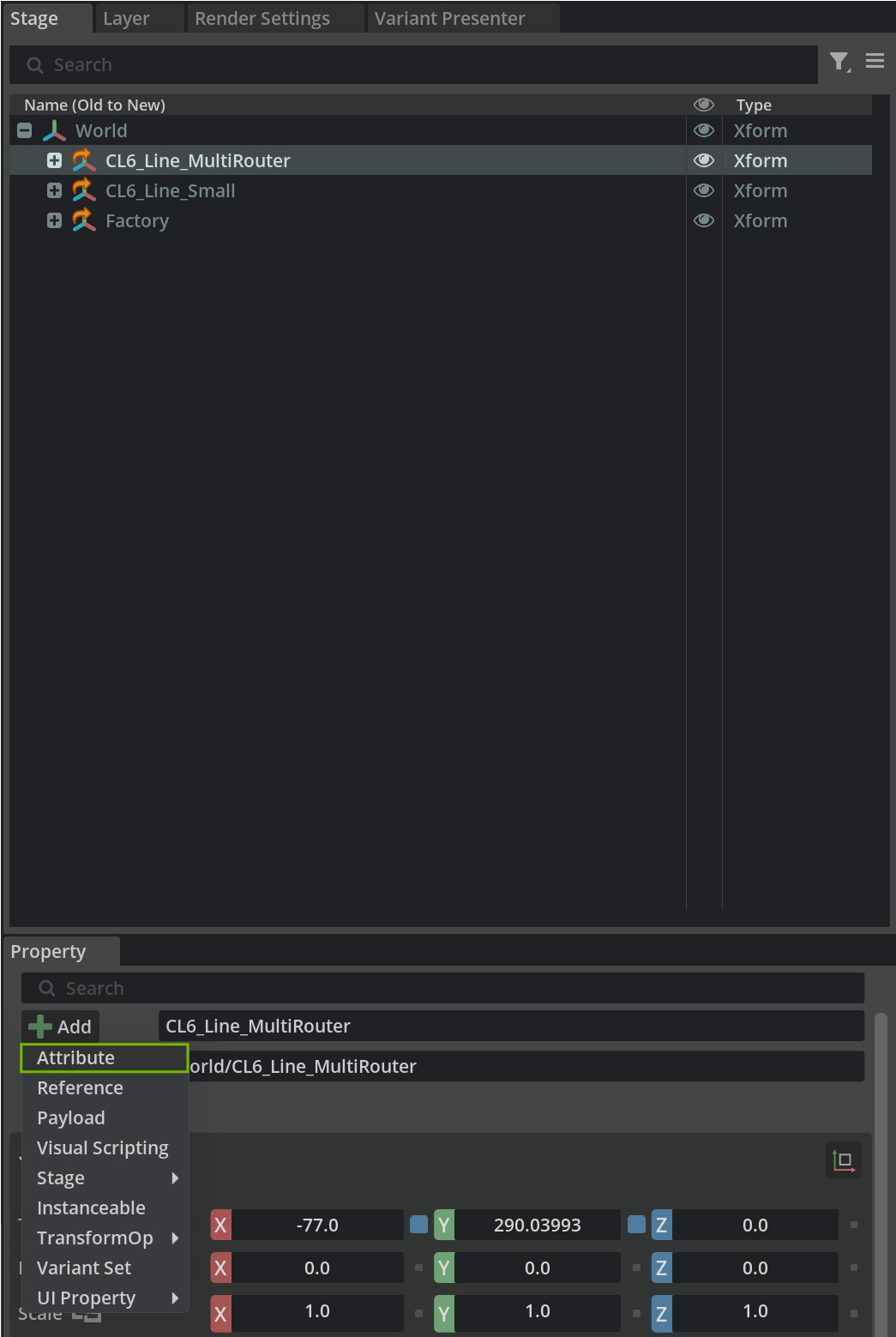Click the World prim axis icon
896x1337 pixels.
(x=54, y=130)
